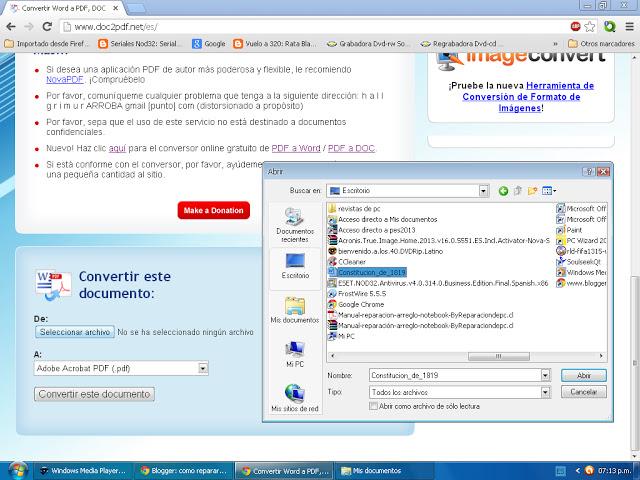Open the view menu icon in Abrir dialog
This screenshot has width=640, height=480.
coord(549,191)
